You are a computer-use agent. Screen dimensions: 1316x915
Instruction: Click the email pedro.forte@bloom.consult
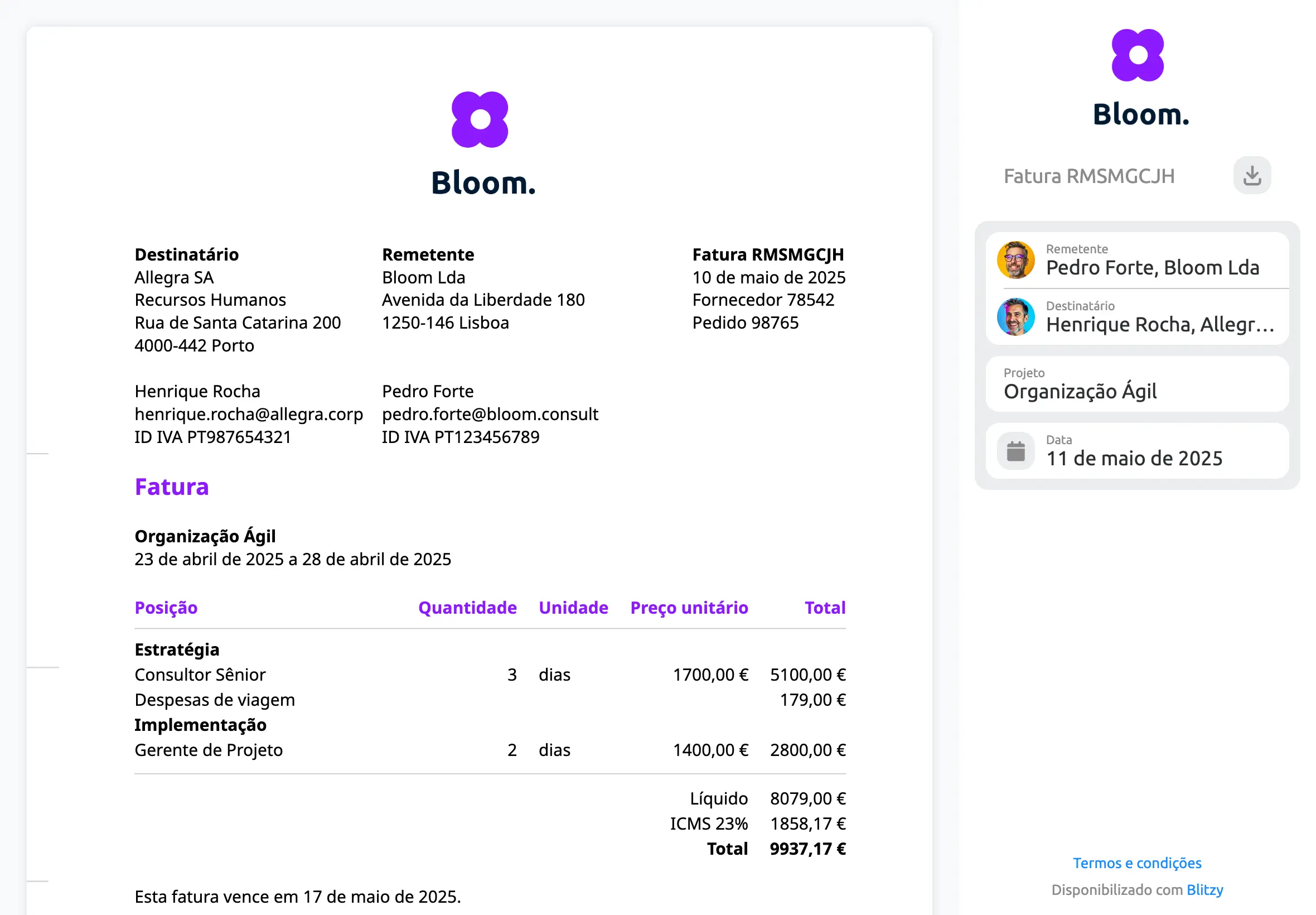point(489,414)
